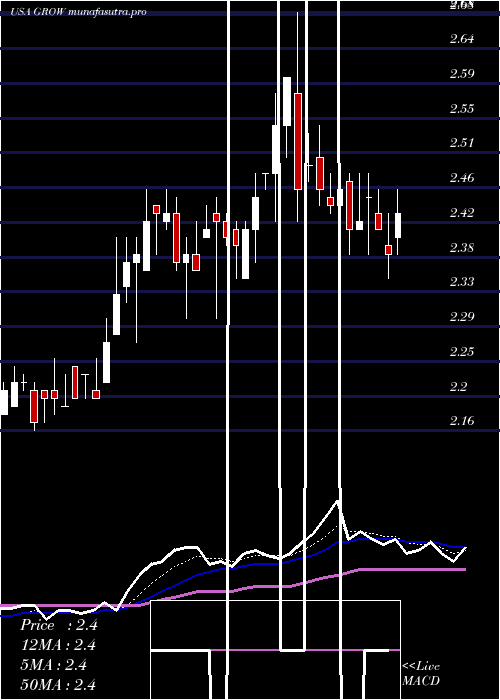This screenshot has height=700, width=500.
Task: Click the 'USA GROW munafasutra.pro' chart title
Action: (x=79, y=12)
